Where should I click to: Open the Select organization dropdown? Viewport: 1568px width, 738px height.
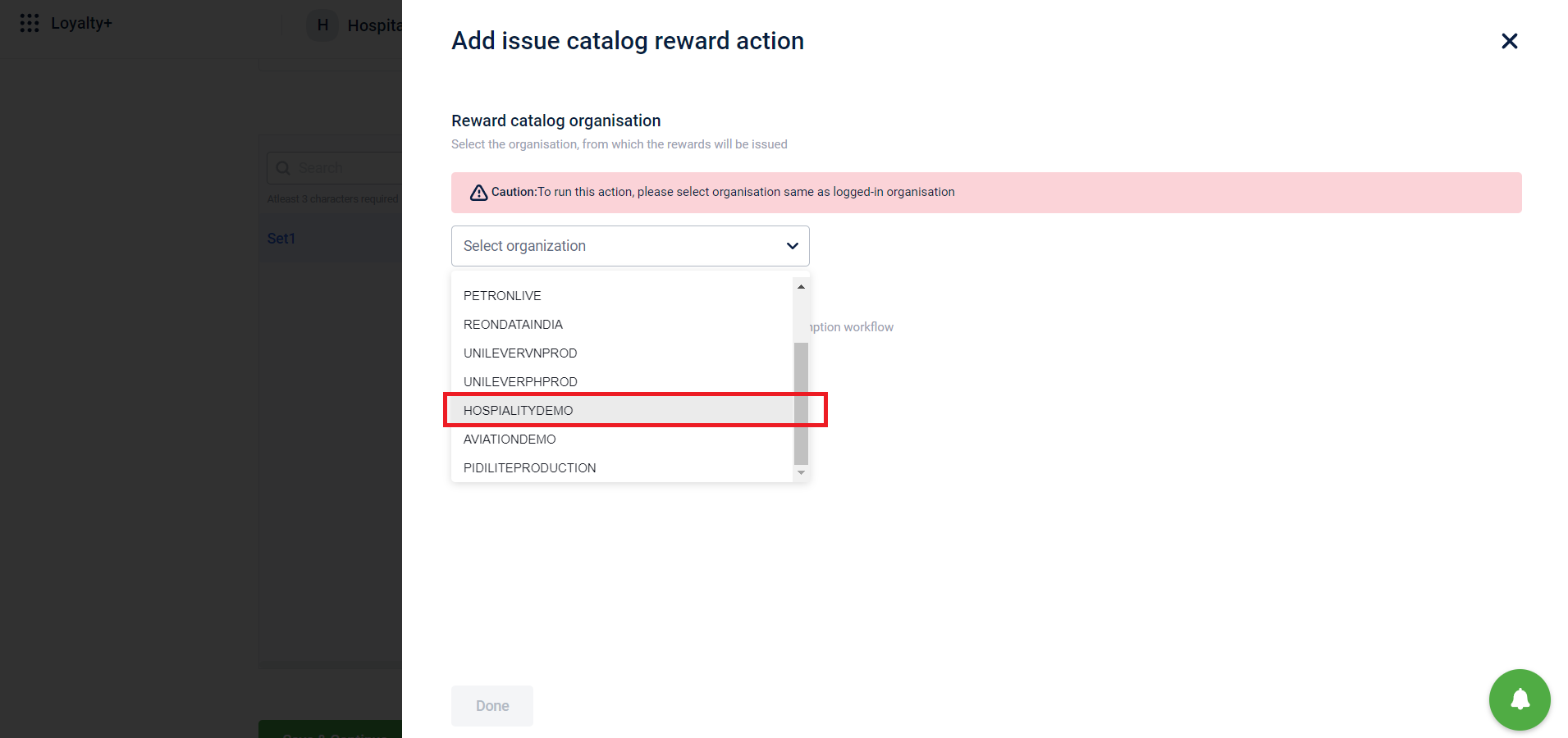click(x=629, y=245)
